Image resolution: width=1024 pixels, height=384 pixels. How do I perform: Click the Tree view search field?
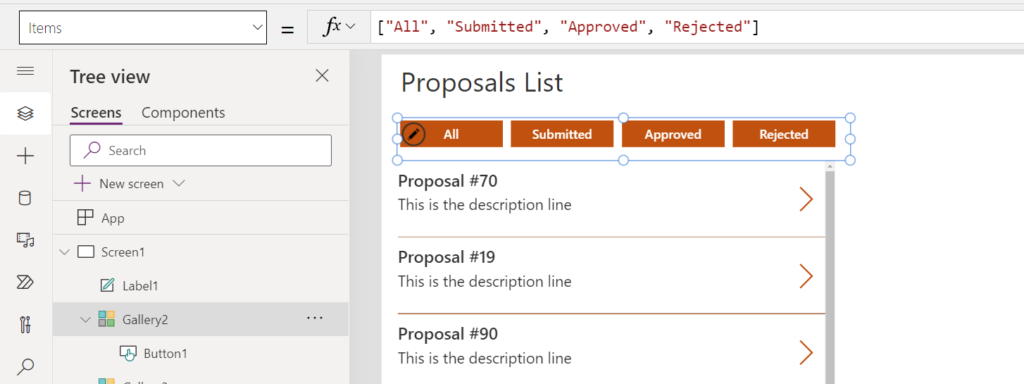pyautogui.click(x=200, y=150)
